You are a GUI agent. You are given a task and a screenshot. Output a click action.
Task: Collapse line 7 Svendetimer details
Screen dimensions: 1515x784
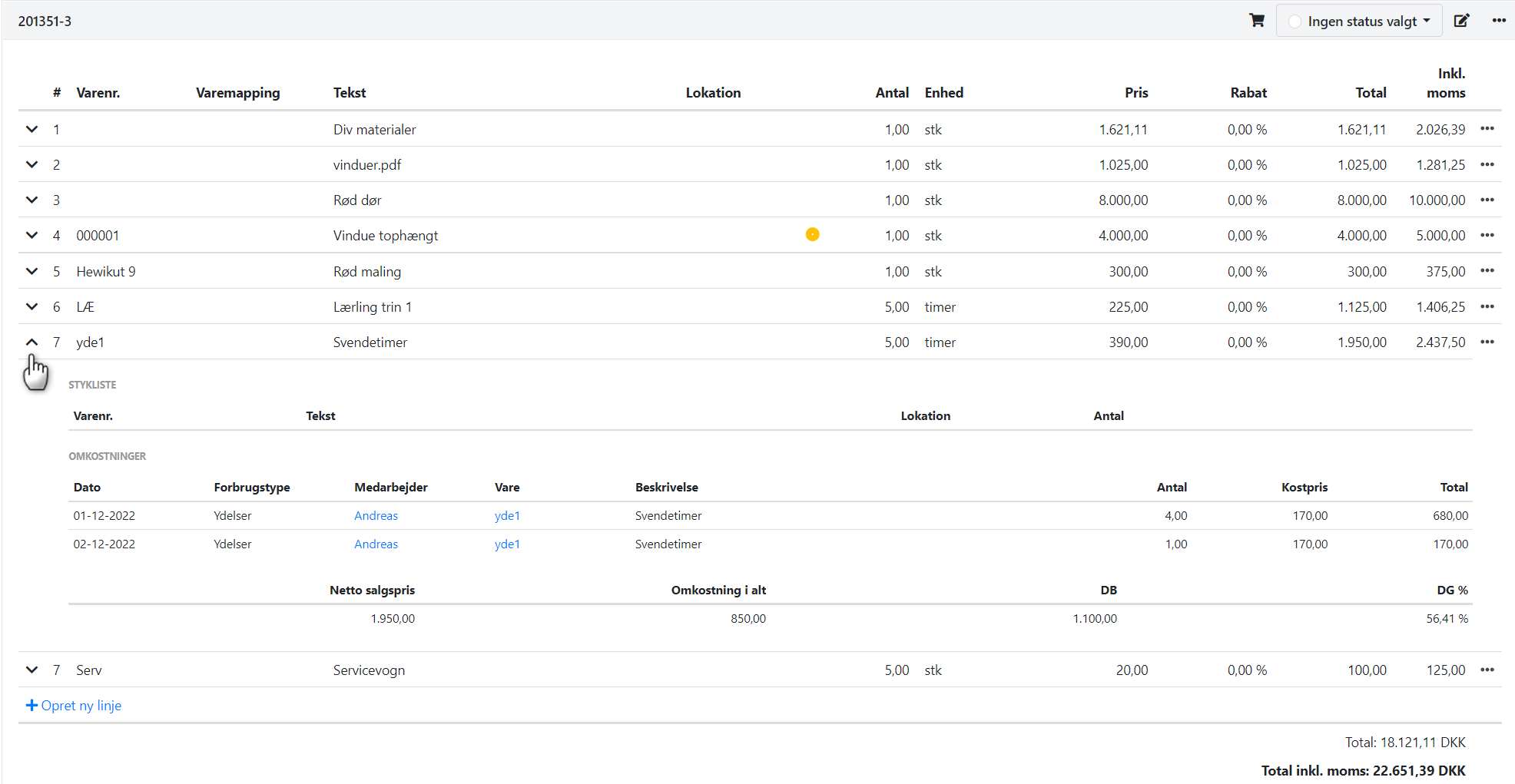coord(31,342)
